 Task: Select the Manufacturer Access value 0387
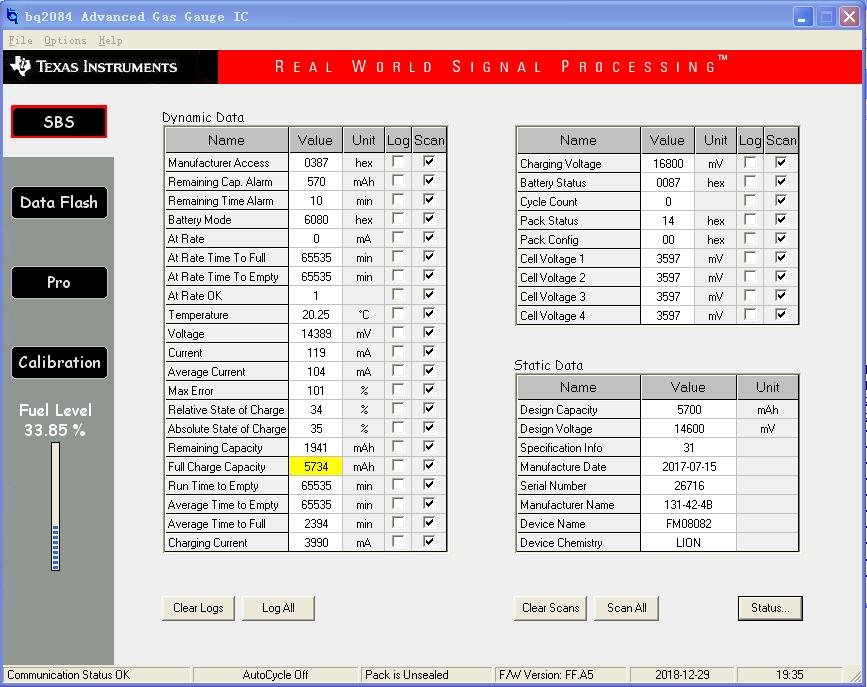(316, 163)
